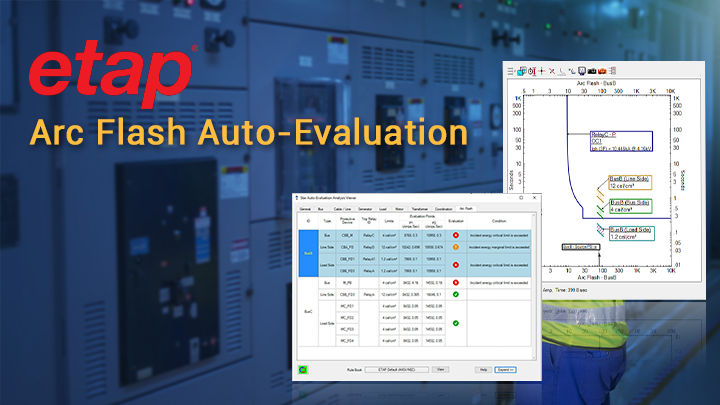Click the Auto-Evaluation Viewer title bar icon
The image size is (720, 405).
(x=297, y=198)
